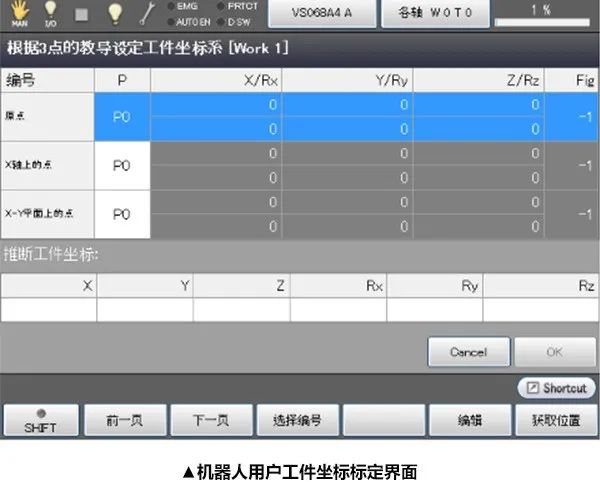Click the D-SW status indicator

coord(235,20)
